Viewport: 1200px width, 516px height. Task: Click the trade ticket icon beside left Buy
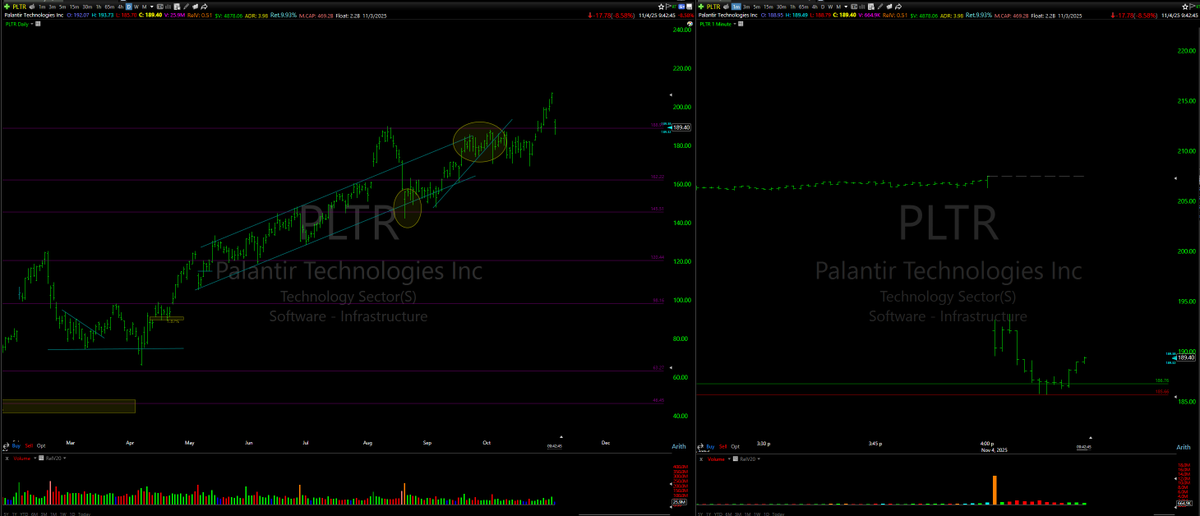[6, 446]
